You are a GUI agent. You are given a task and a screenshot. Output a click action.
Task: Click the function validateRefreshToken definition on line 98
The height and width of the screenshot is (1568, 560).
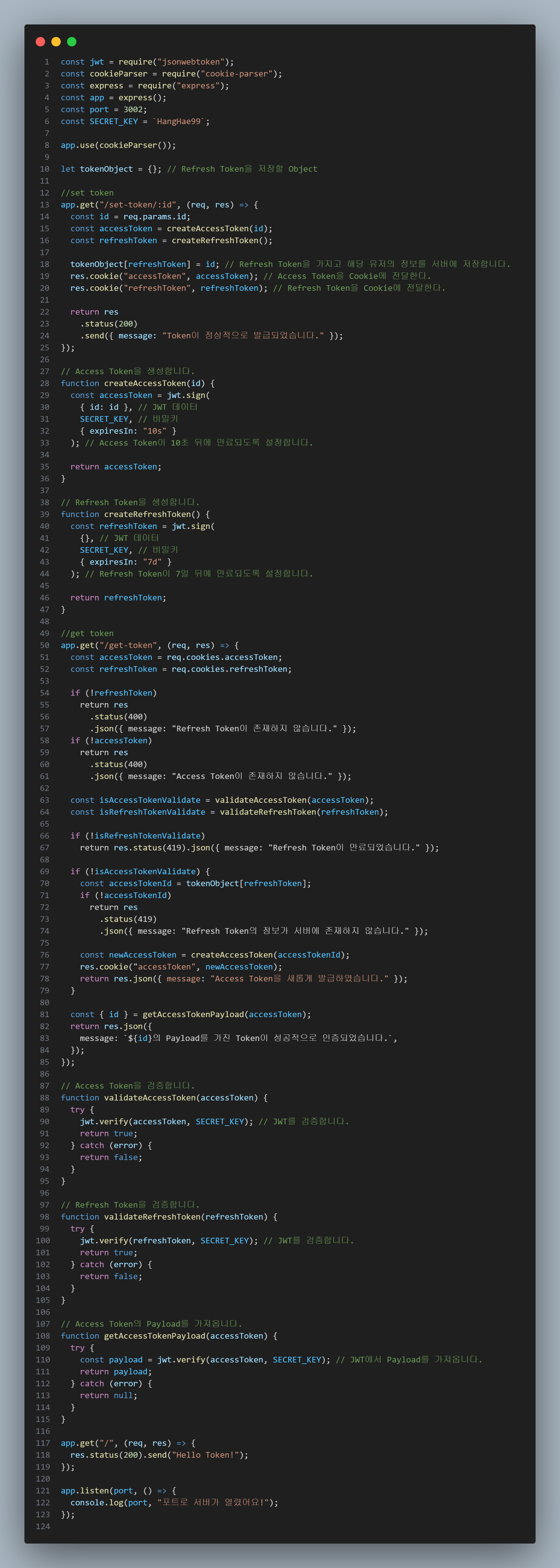[169, 1217]
